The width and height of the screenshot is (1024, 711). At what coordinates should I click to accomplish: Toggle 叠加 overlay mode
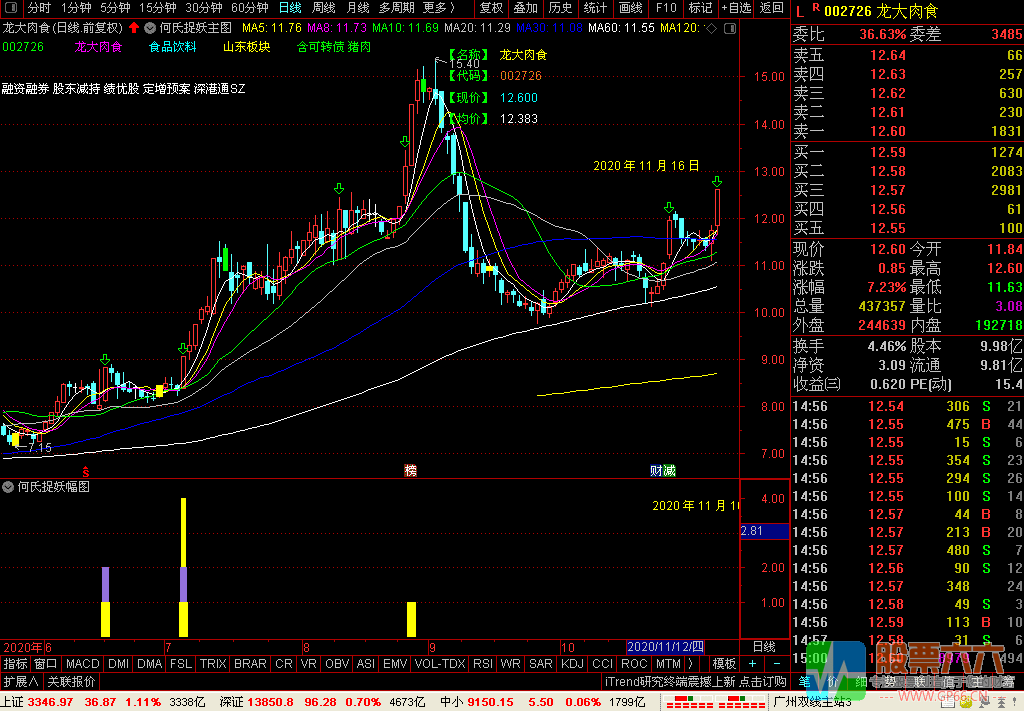(x=526, y=8)
